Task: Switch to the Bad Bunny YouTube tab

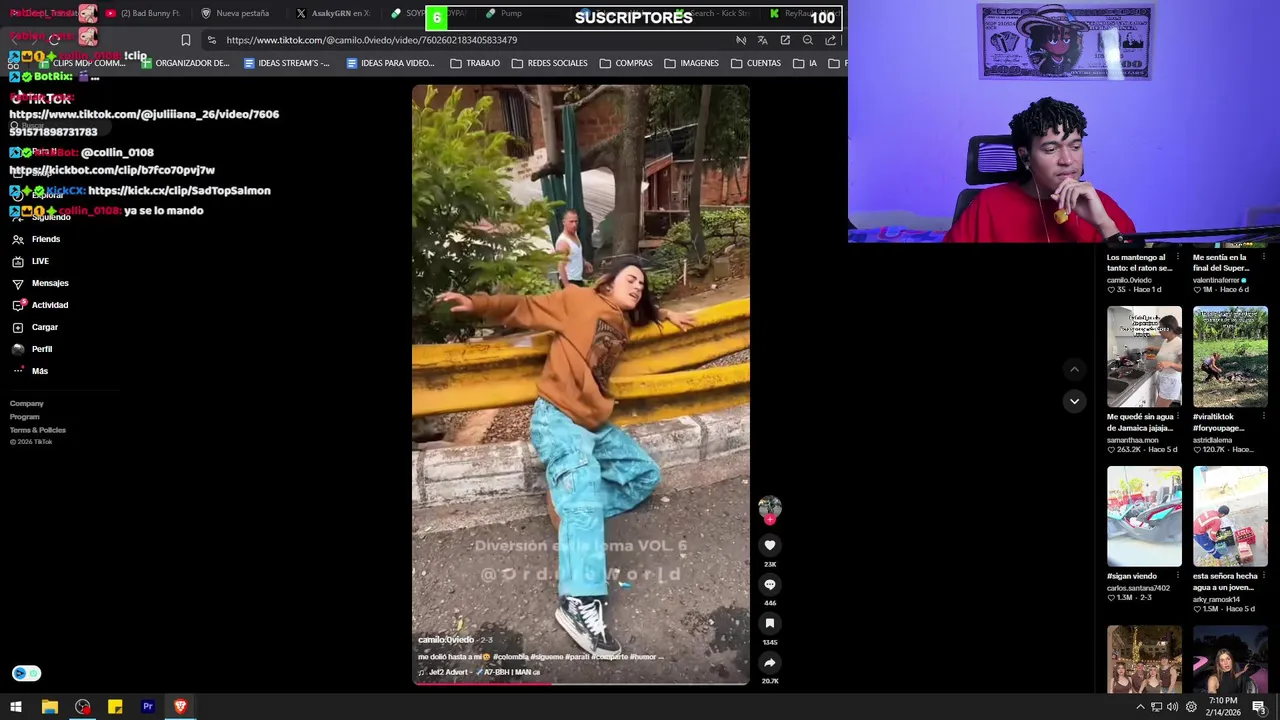Action: 142,13
